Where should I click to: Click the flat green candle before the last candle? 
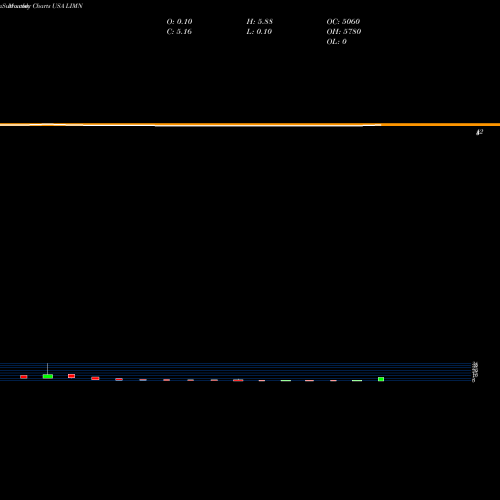click(x=357, y=380)
